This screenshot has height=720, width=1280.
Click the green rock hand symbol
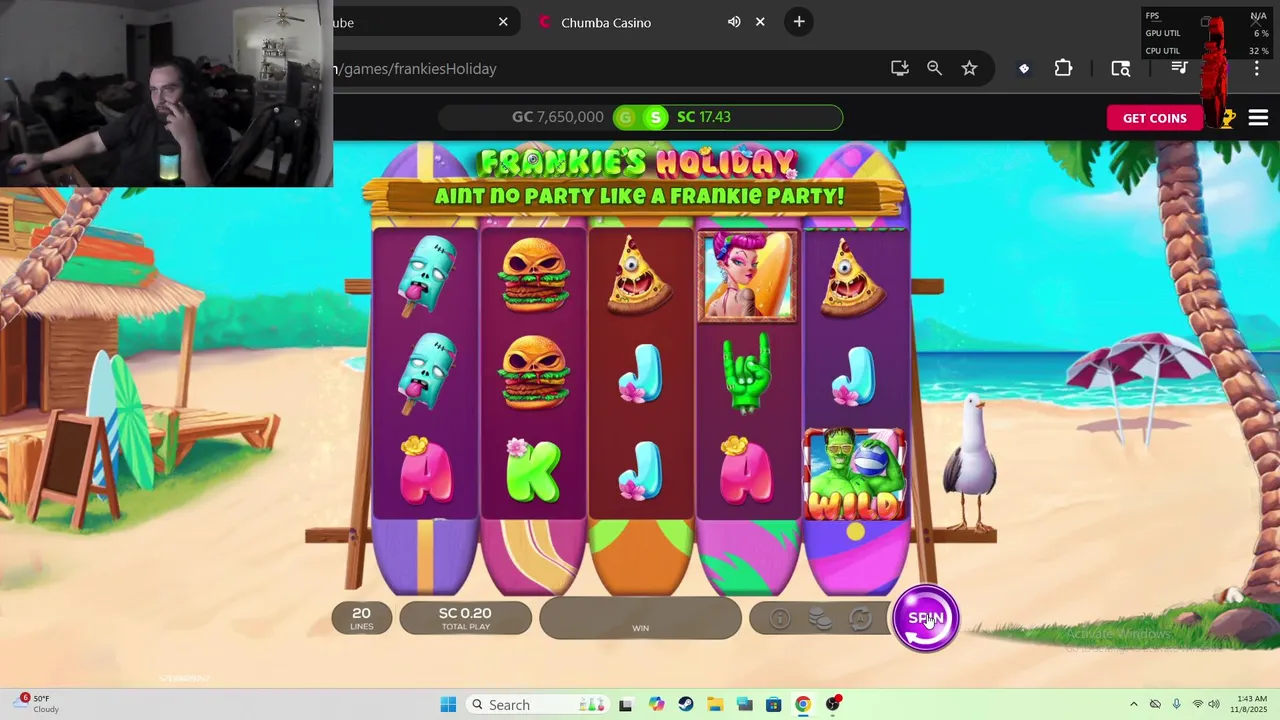pos(747,372)
